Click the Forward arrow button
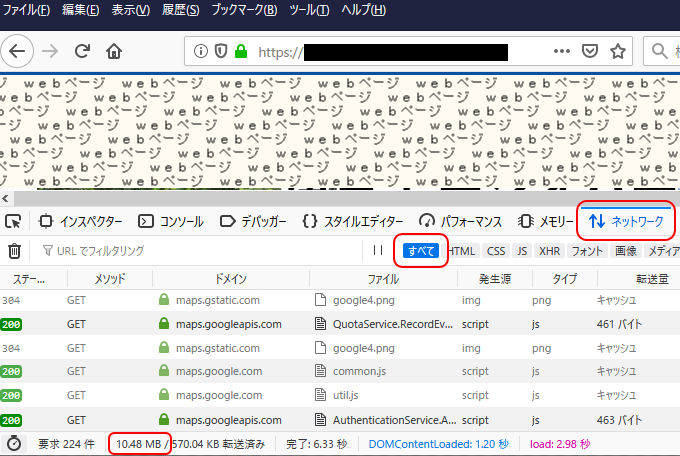Screen dimensions: 680x456 click(x=50, y=51)
